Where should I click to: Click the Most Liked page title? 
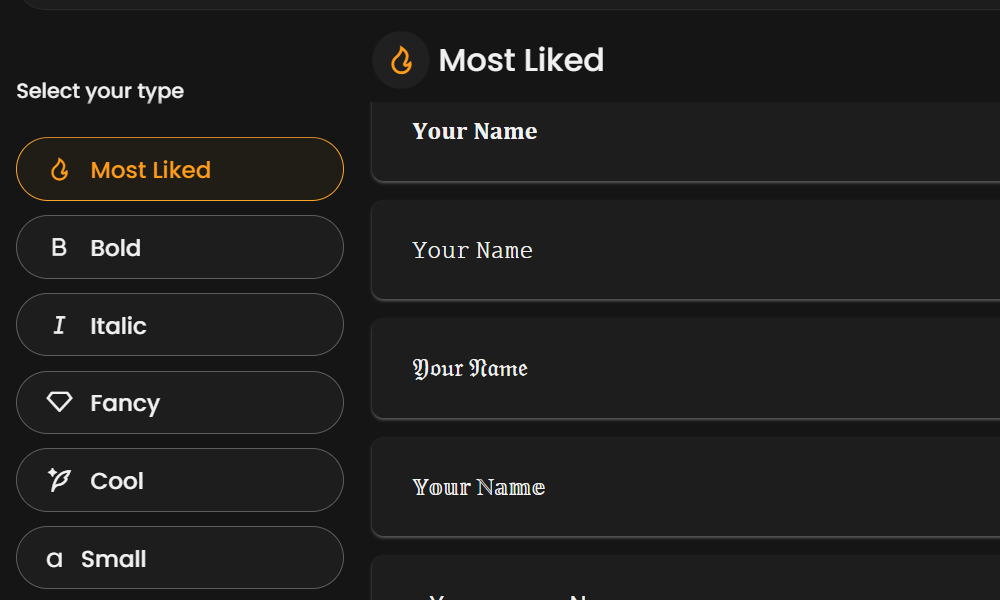point(522,60)
